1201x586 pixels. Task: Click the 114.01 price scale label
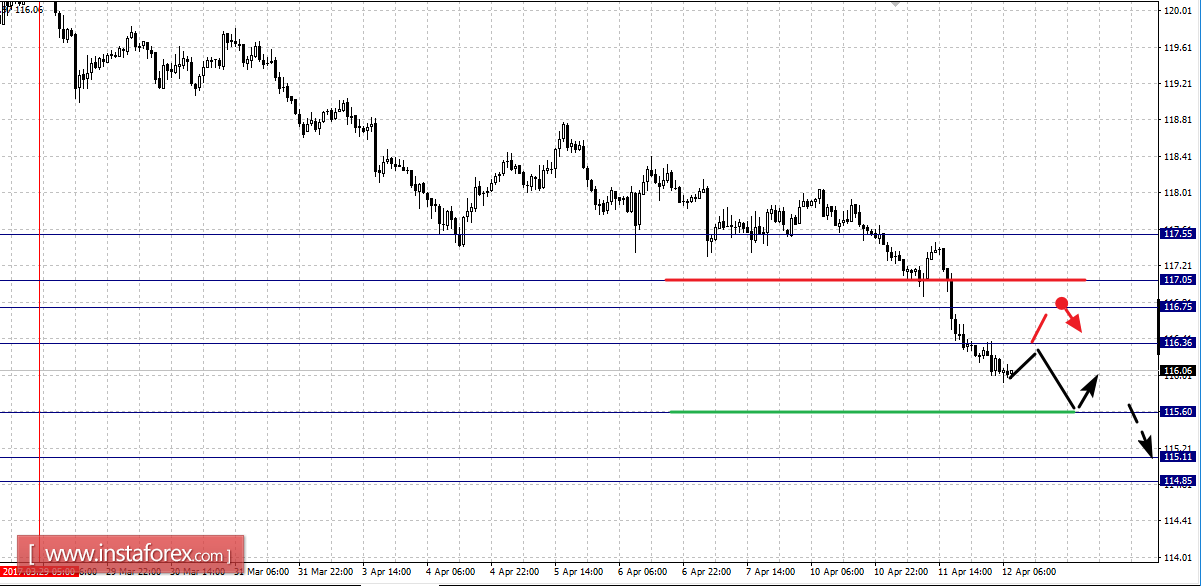pos(1176,557)
